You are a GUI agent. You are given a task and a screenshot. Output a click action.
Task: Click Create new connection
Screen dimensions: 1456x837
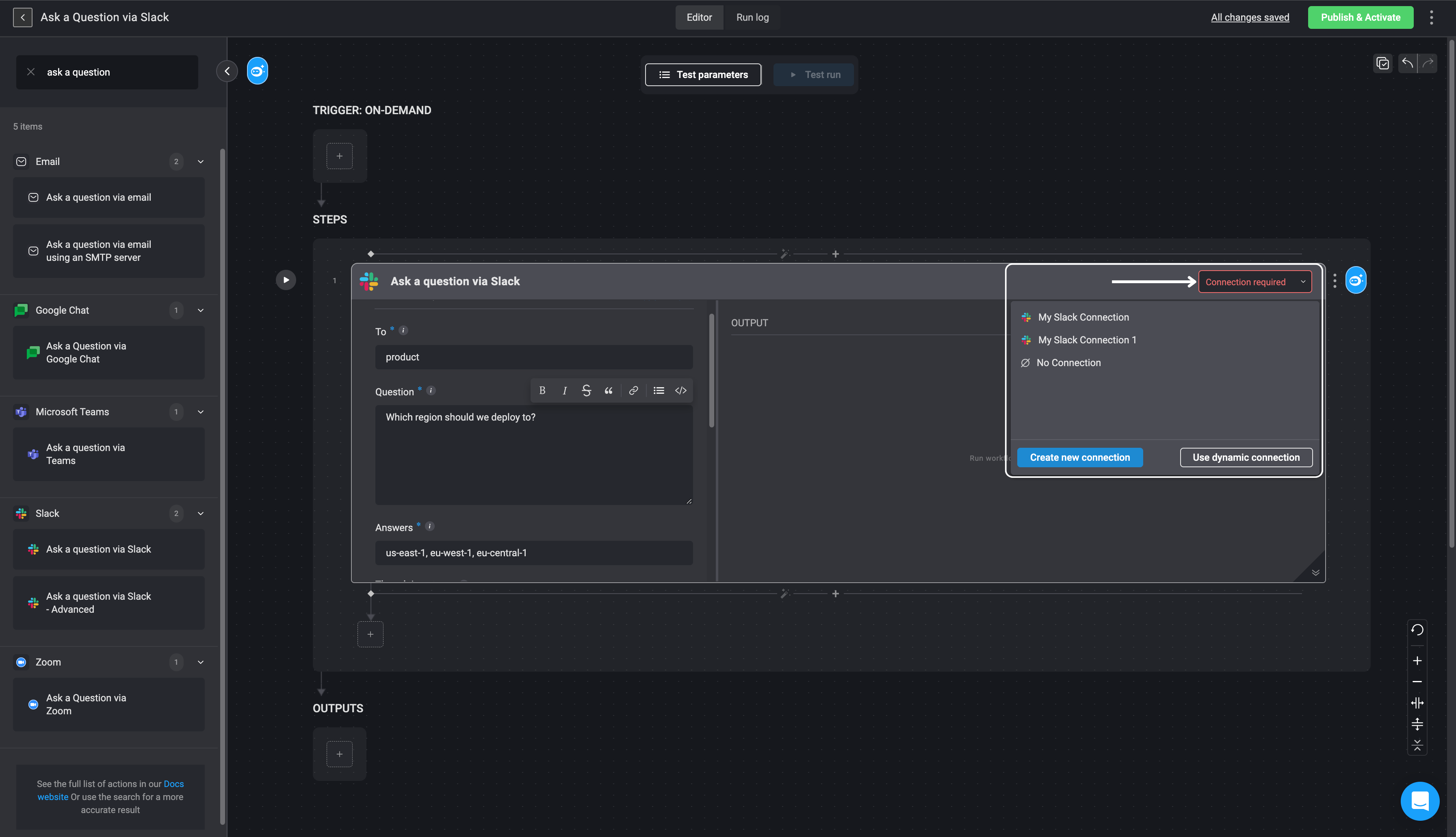click(x=1080, y=458)
